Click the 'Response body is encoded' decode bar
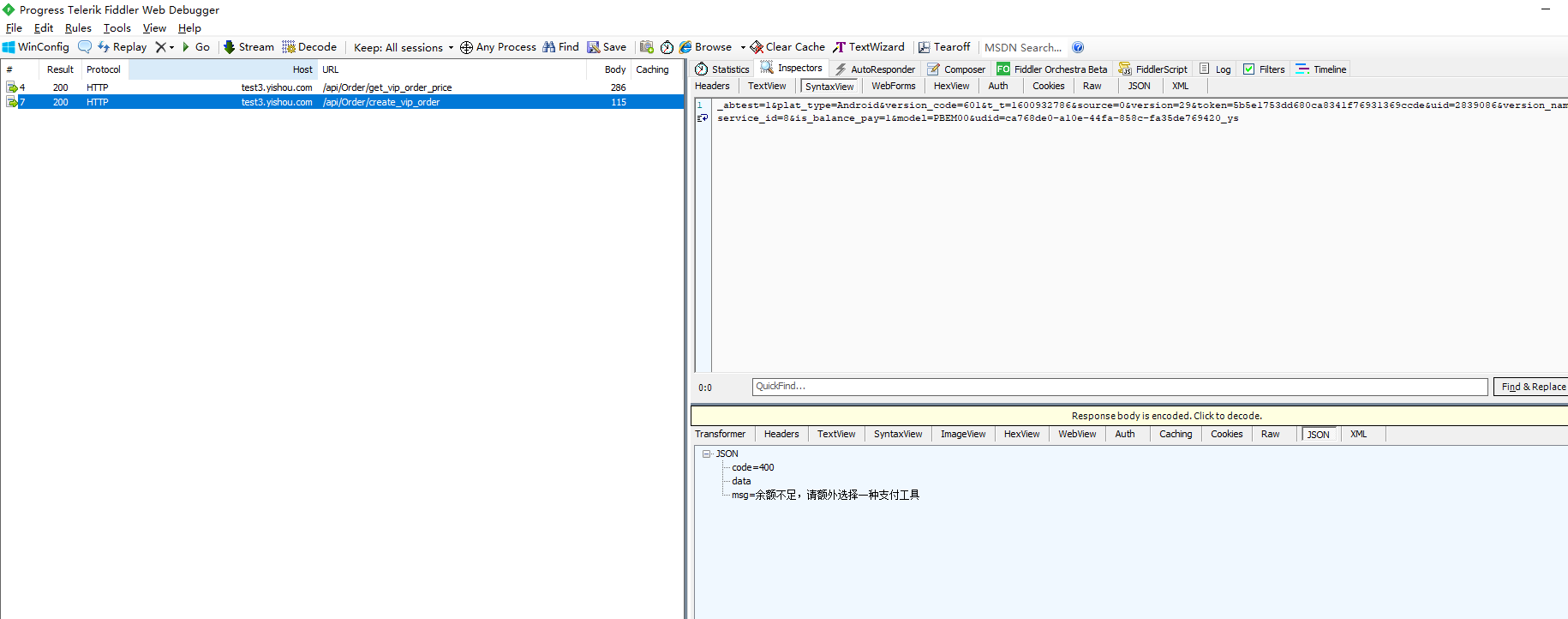The height and width of the screenshot is (619, 1568). 1129,416
